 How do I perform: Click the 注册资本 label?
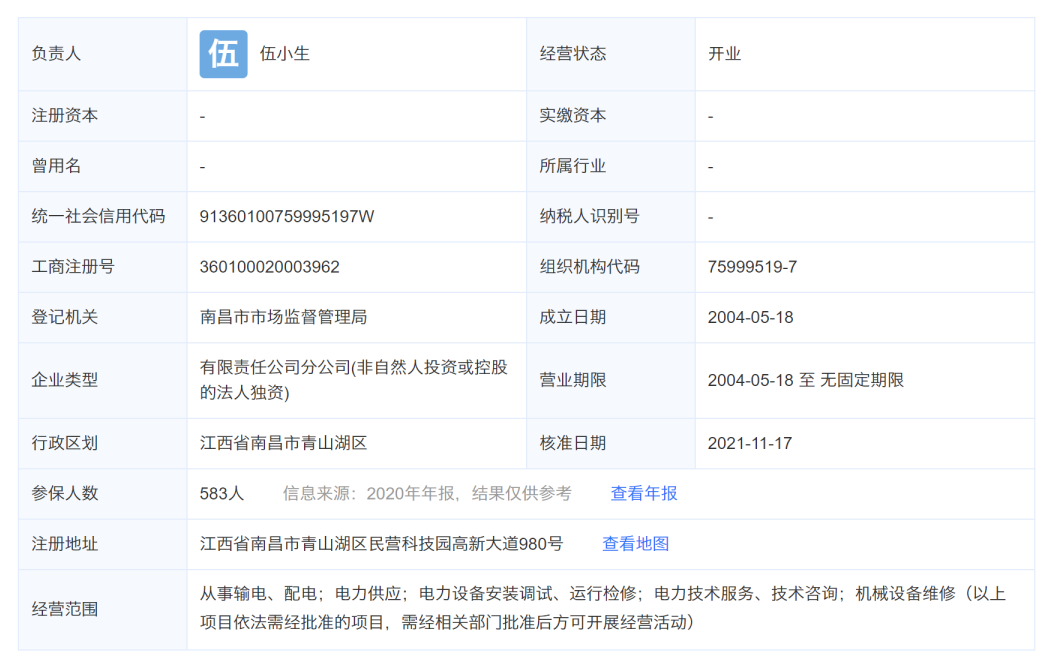(65, 116)
